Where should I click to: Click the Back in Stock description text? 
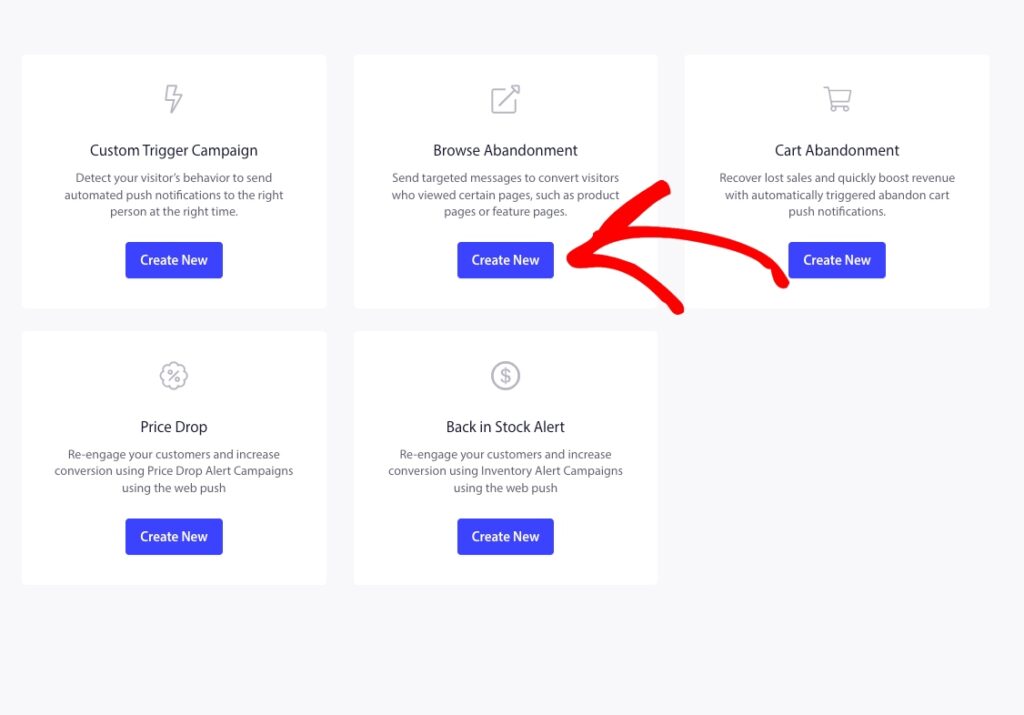[505, 471]
